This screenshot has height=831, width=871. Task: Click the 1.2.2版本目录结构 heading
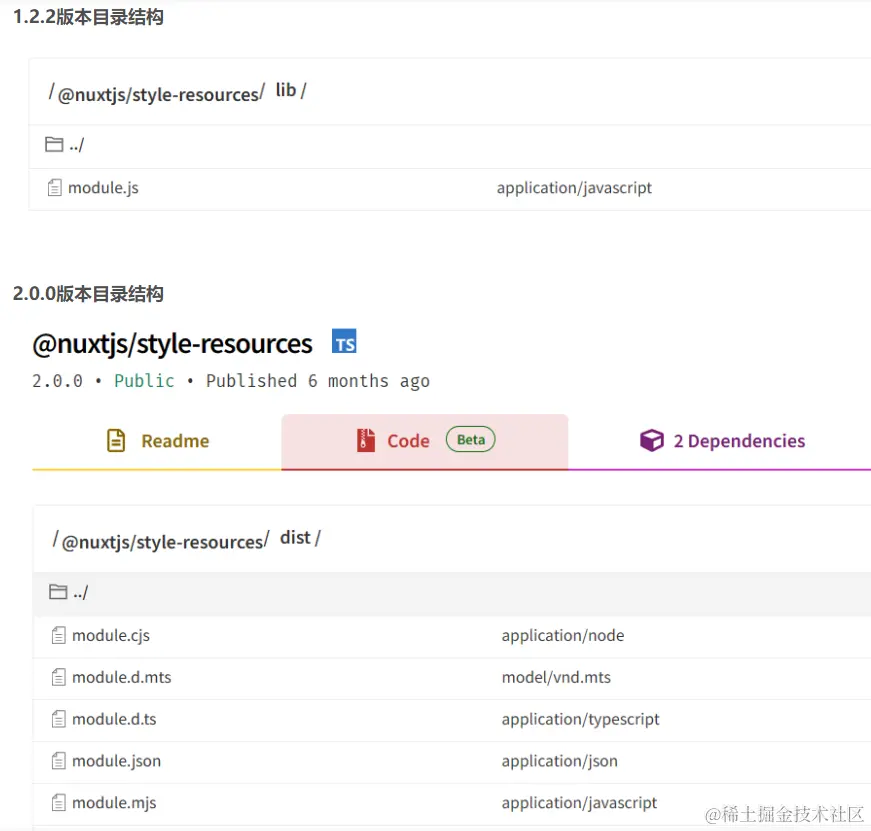pos(88,17)
